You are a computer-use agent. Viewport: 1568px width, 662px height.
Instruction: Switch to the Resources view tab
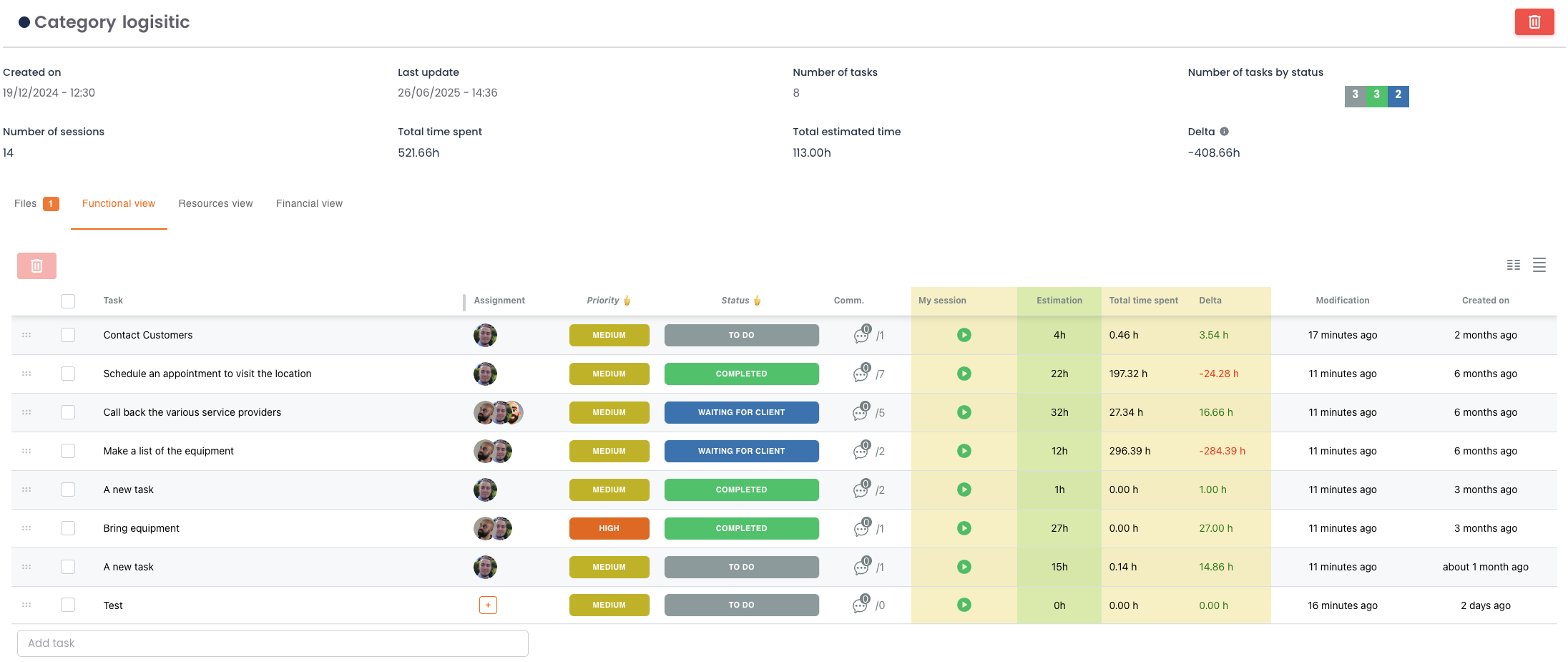click(x=215, y=204)
